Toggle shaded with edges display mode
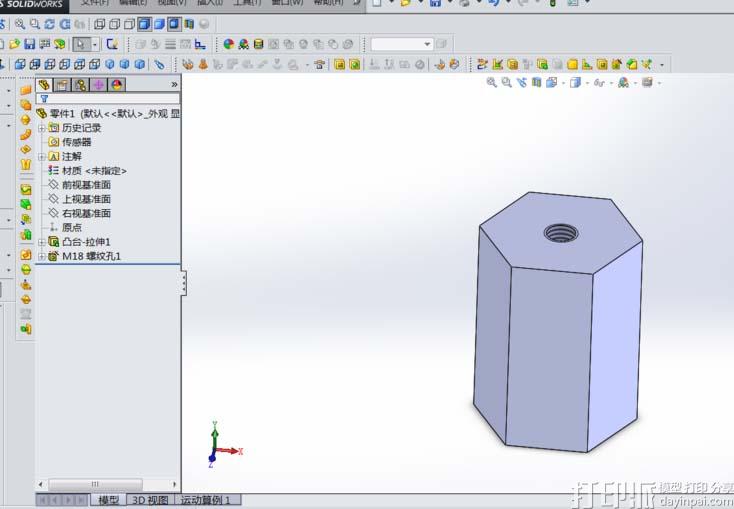Image resolution: width=734 pixels, height=509 pixels. click(145, 23)
